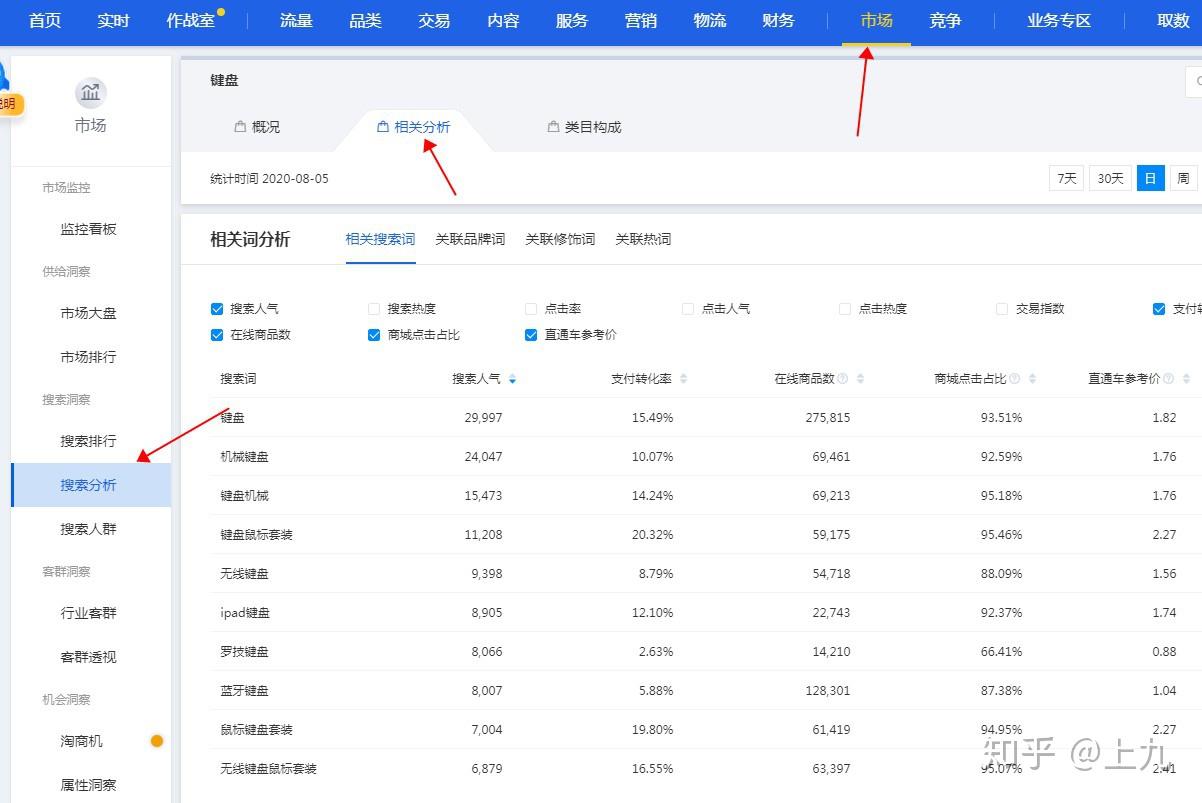Check the 搜索热度 checkbox
Screen dimensions: 1202x803
tap(374, 309)
